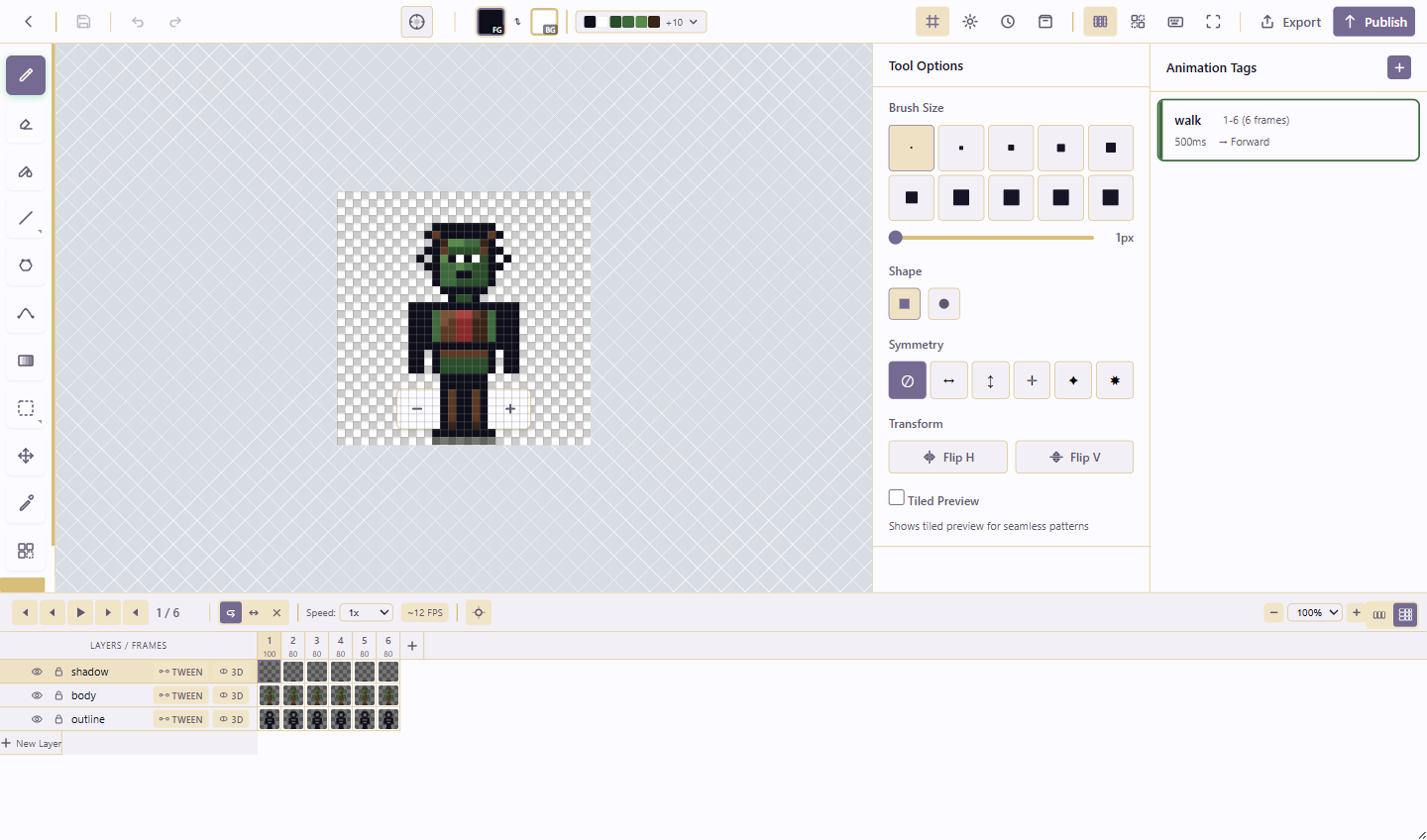Image resolution: width=1427 pixels, height=840 pixels.
Task: Open the tile/stamp tool in left toolbar
Action: click(x=26, y=551)
